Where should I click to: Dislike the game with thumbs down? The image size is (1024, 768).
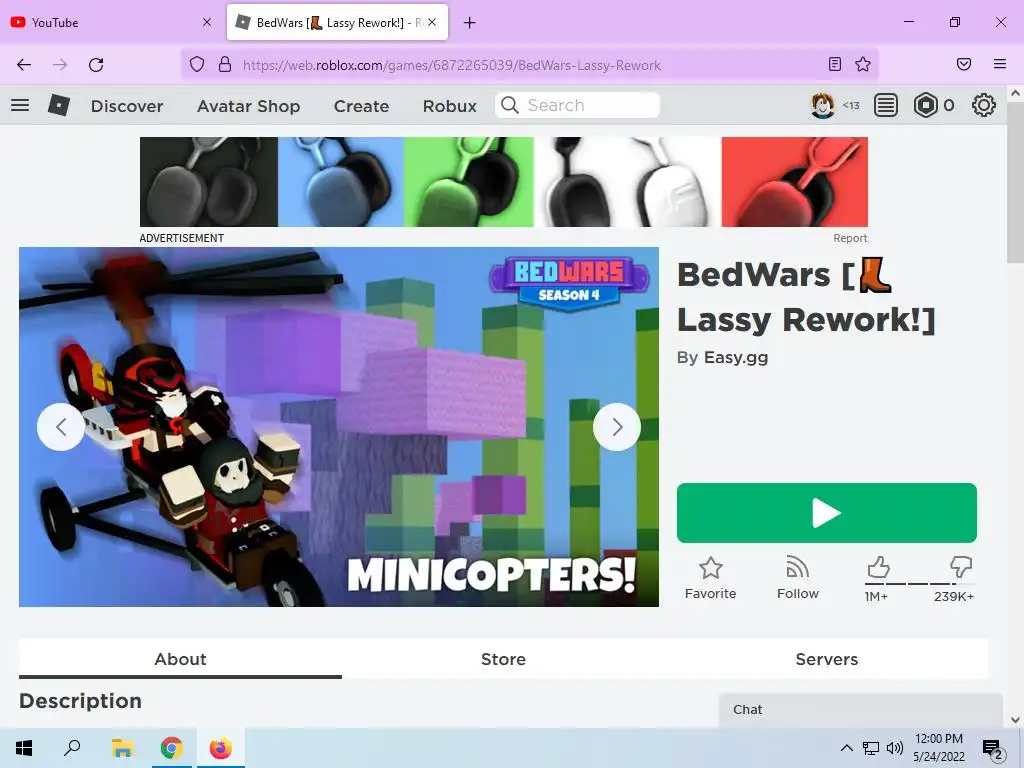pyautogui.click(x=961, y=566)
